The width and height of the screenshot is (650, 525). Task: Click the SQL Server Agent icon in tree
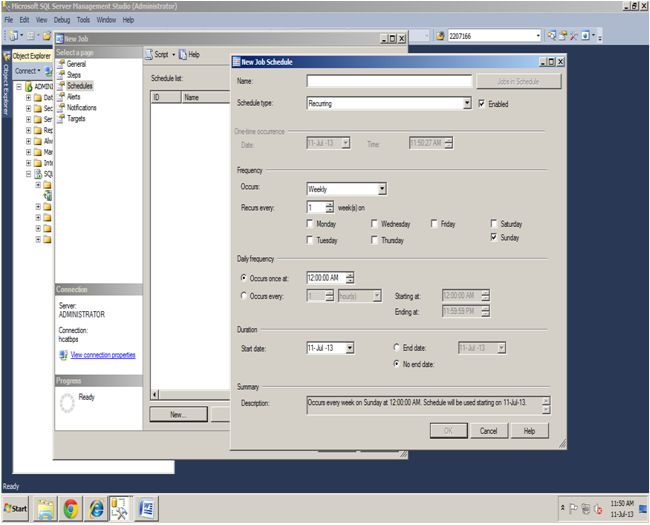click(x=38, y=174)
